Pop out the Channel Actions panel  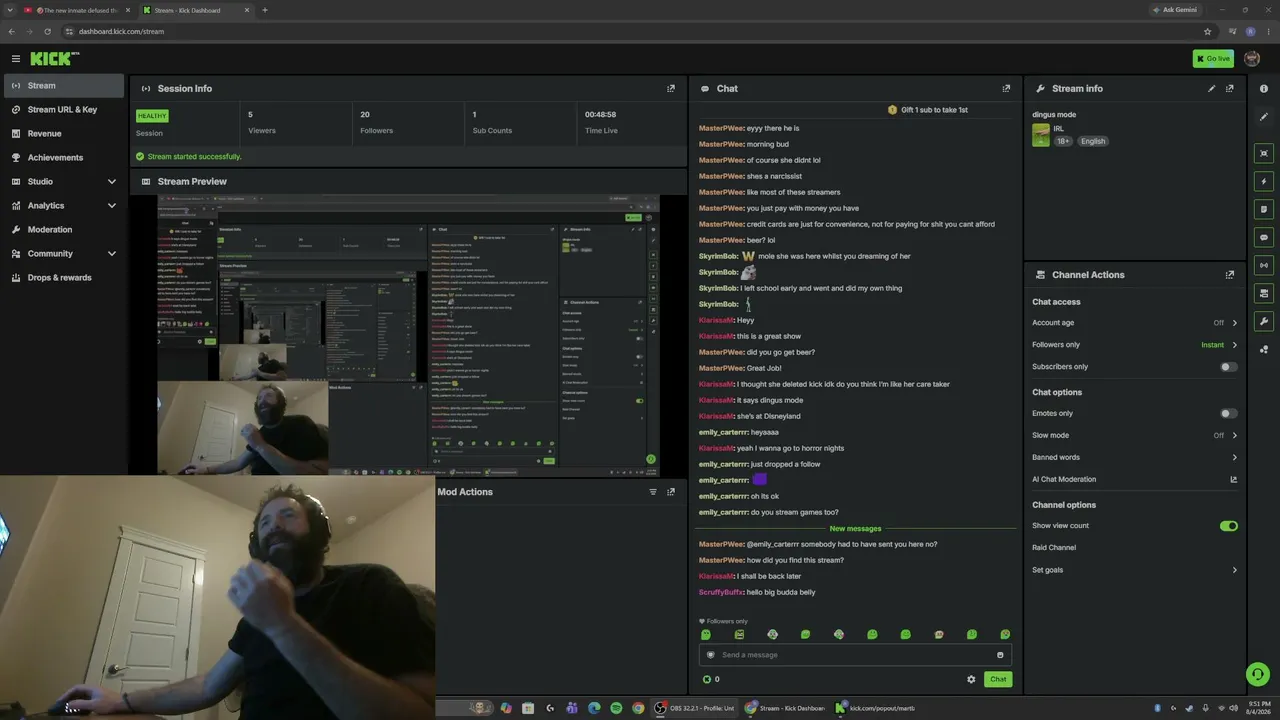coord(1230,275)
